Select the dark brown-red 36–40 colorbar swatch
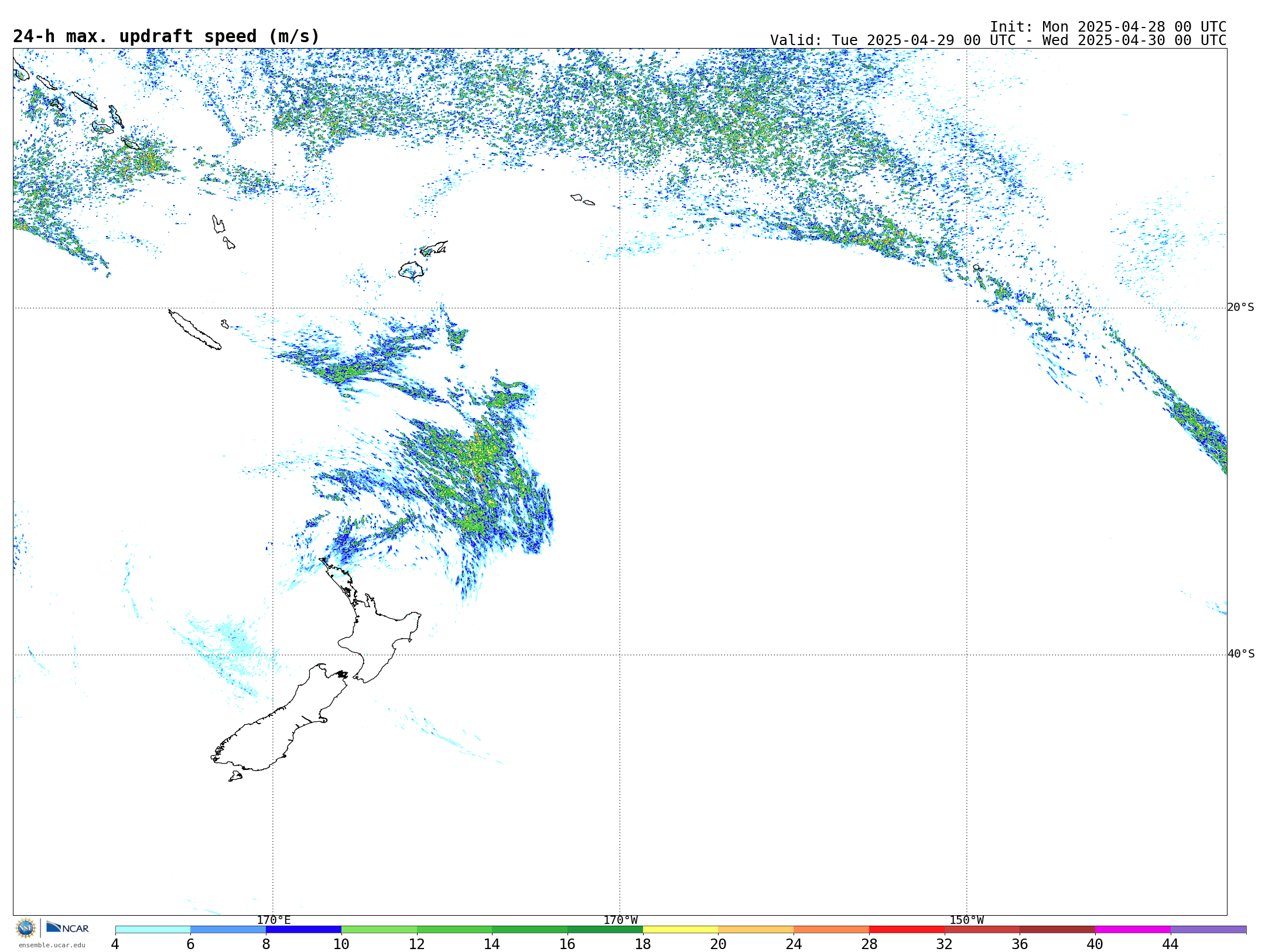Viewport: 1265px width, 952px height. click(1058, 930)
